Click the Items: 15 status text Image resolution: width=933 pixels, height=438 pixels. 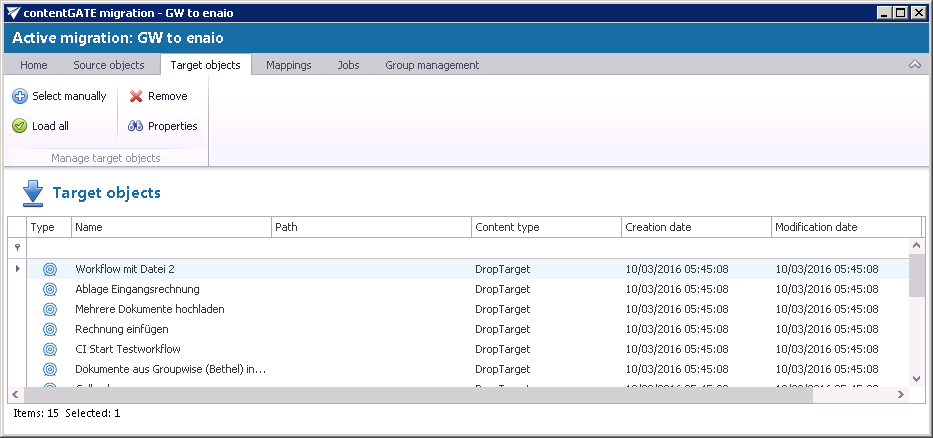tap(36, 413)
